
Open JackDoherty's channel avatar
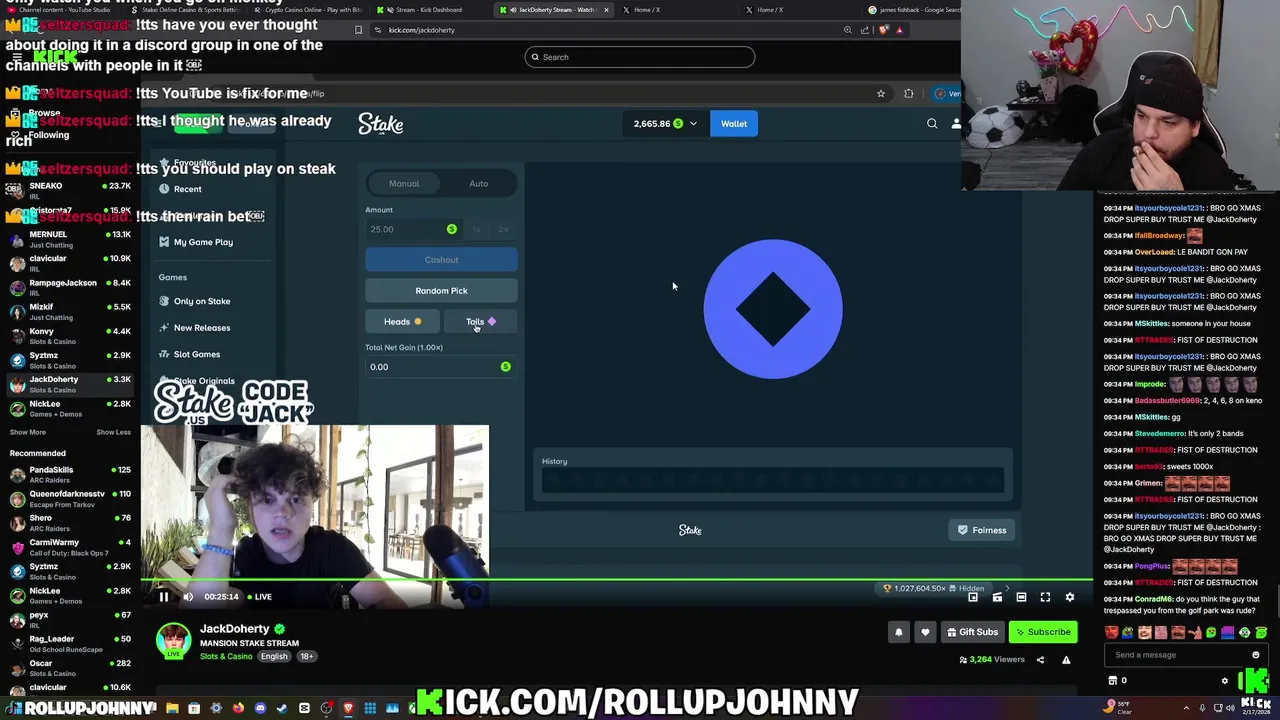click(x=173, y=641)
